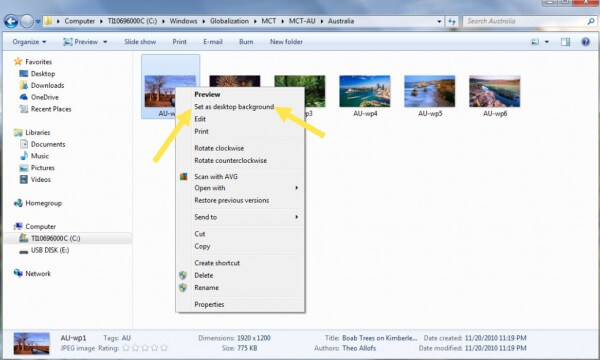The width and height of the screenshot is (600, 360).
Task: Click the Back navigation arrow button
Action: point(11,21)
